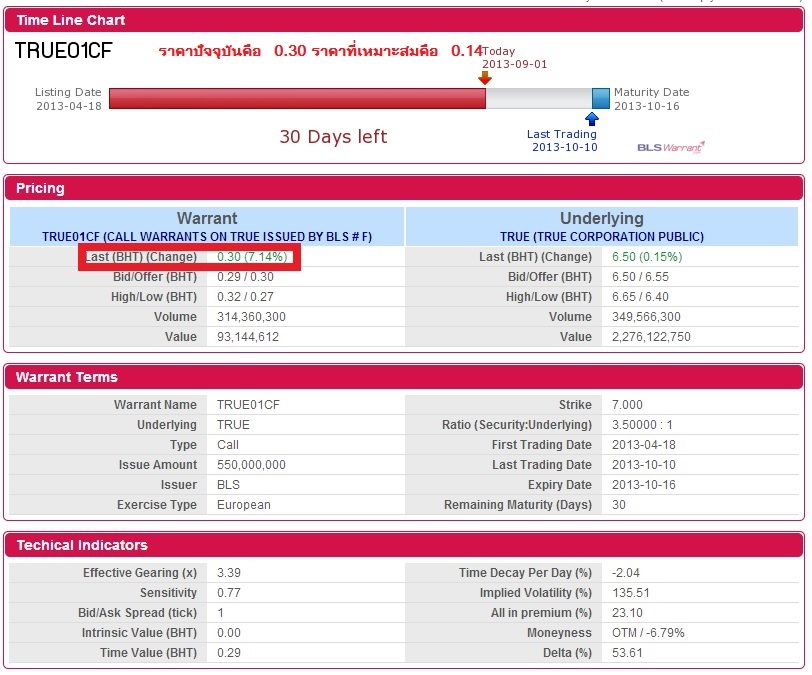This screenshot has width=812, height=675.
Task: Click the Underlying value TRUE in Warrant Terms
Action: [x=233, y=425]
